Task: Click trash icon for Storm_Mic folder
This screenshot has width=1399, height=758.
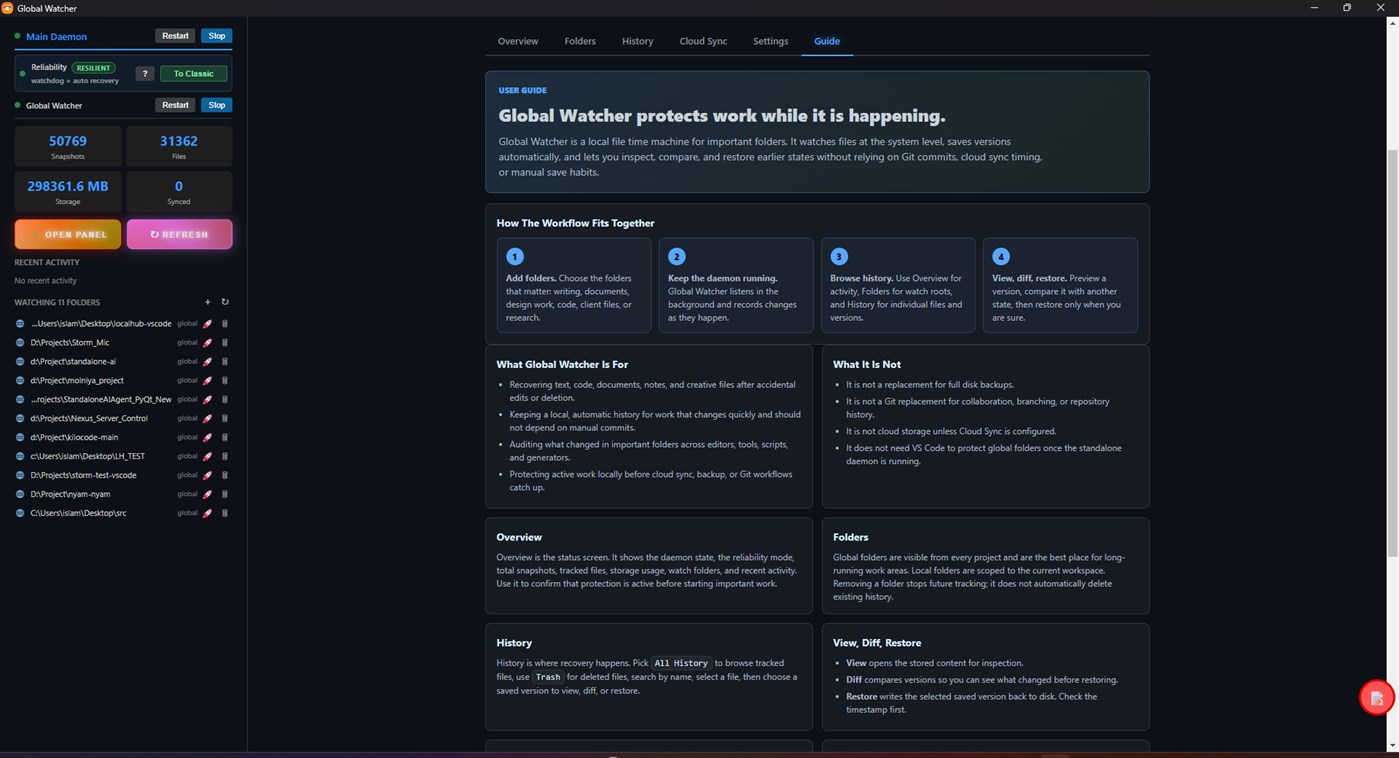Action: pos(225,343)
